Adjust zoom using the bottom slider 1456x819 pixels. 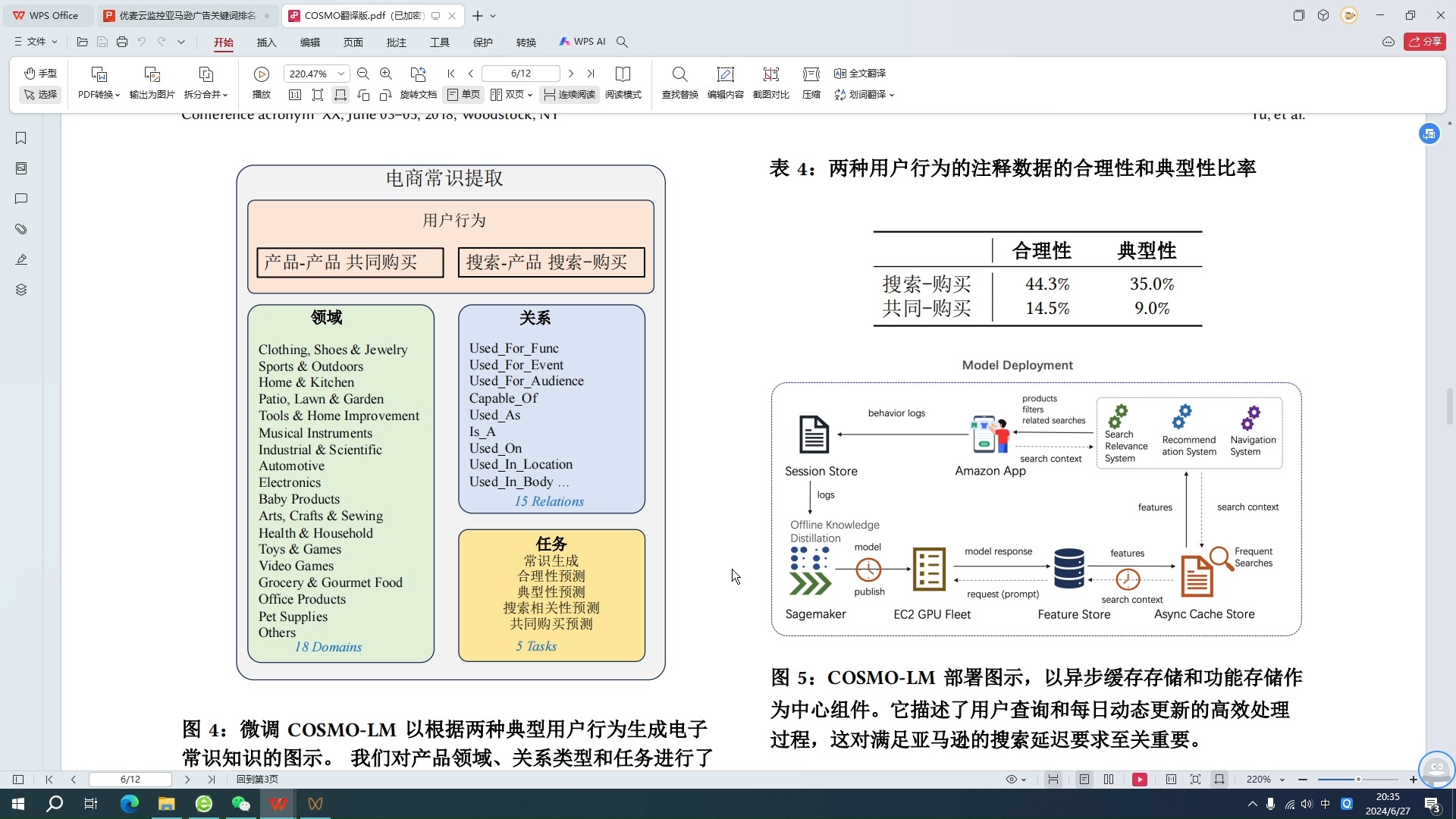(x=1357, y=779)
